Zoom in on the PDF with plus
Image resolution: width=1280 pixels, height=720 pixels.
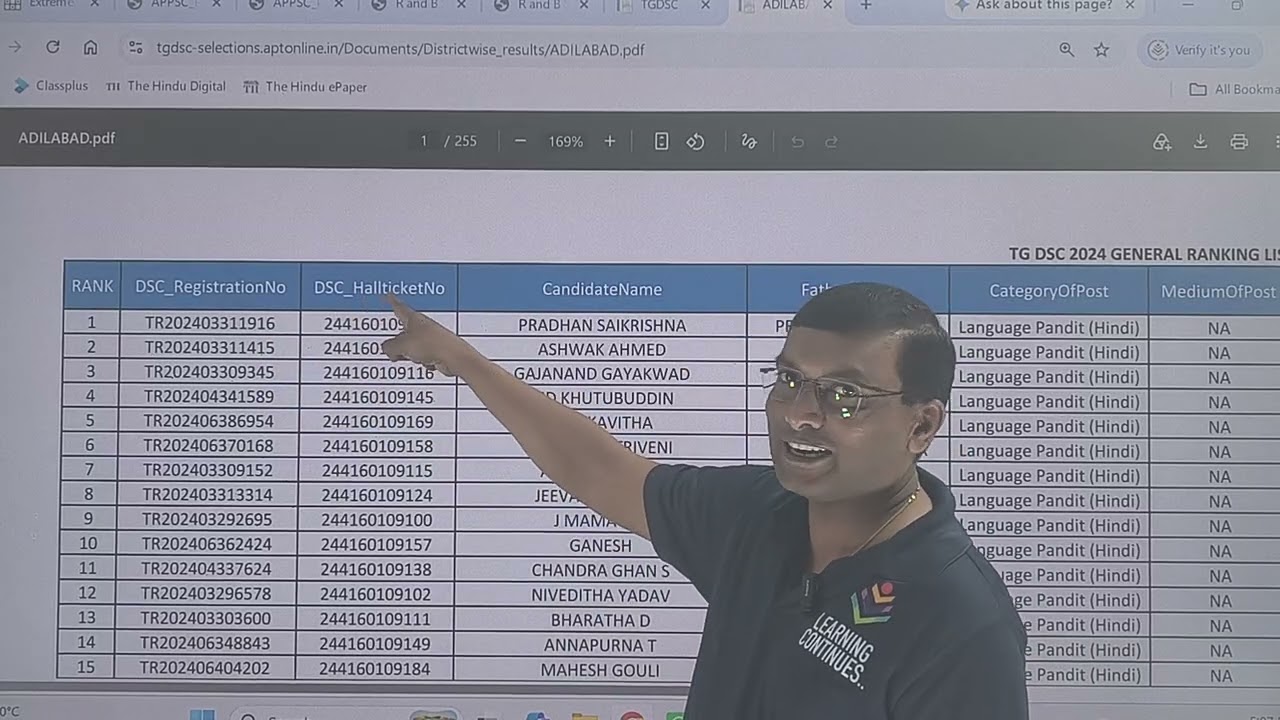[x=610, y=141]
